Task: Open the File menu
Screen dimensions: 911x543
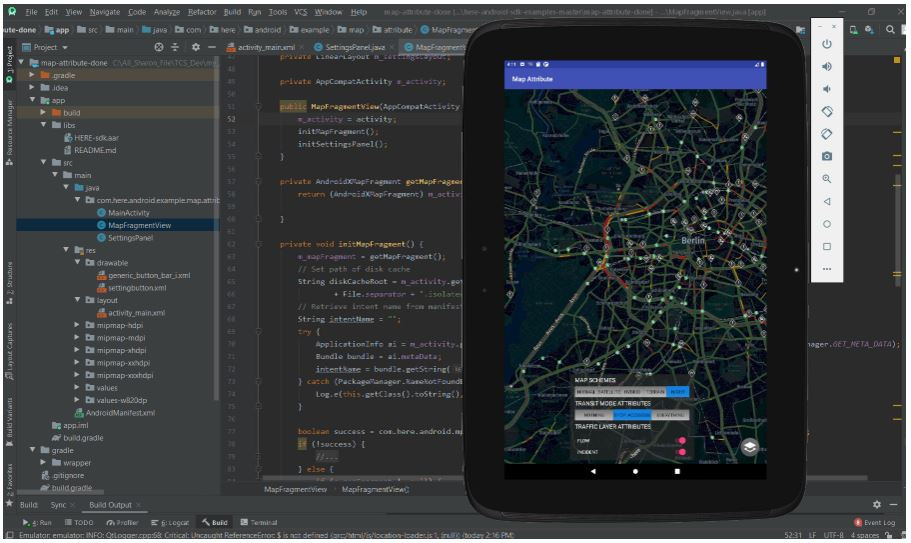Action: (x=31, y=12)
